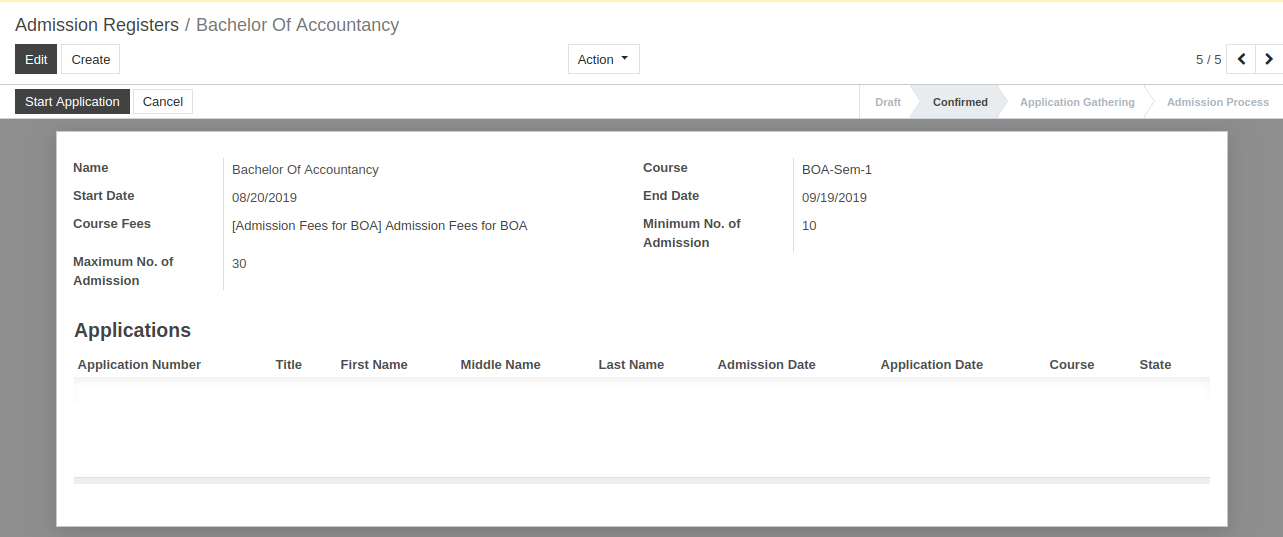Screen dimensions: 1283x537
Task: Click the Start Date value 08/20/2019
Action: [264, 198]
